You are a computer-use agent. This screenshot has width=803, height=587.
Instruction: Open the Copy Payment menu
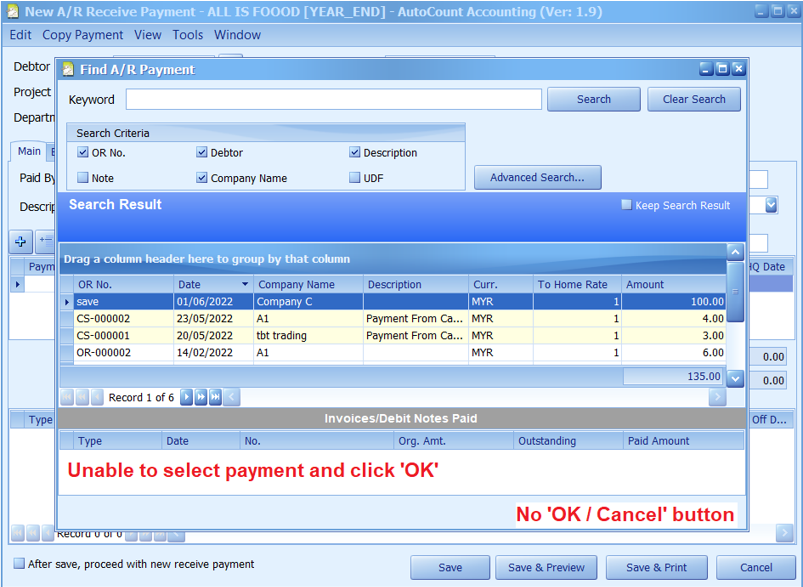[x=83, y=35]
